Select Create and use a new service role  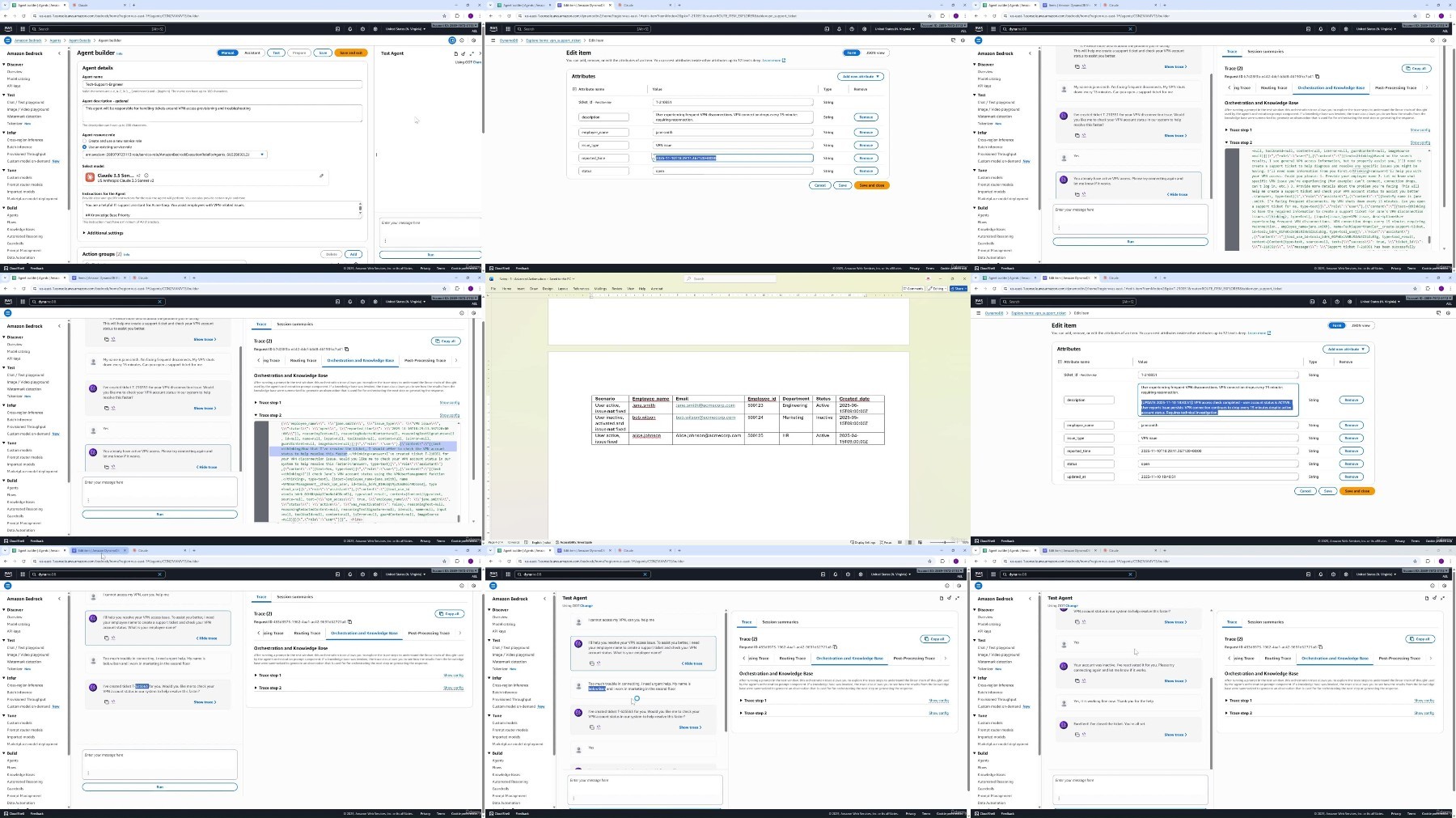pyautogui.click(x=84, y=140)
